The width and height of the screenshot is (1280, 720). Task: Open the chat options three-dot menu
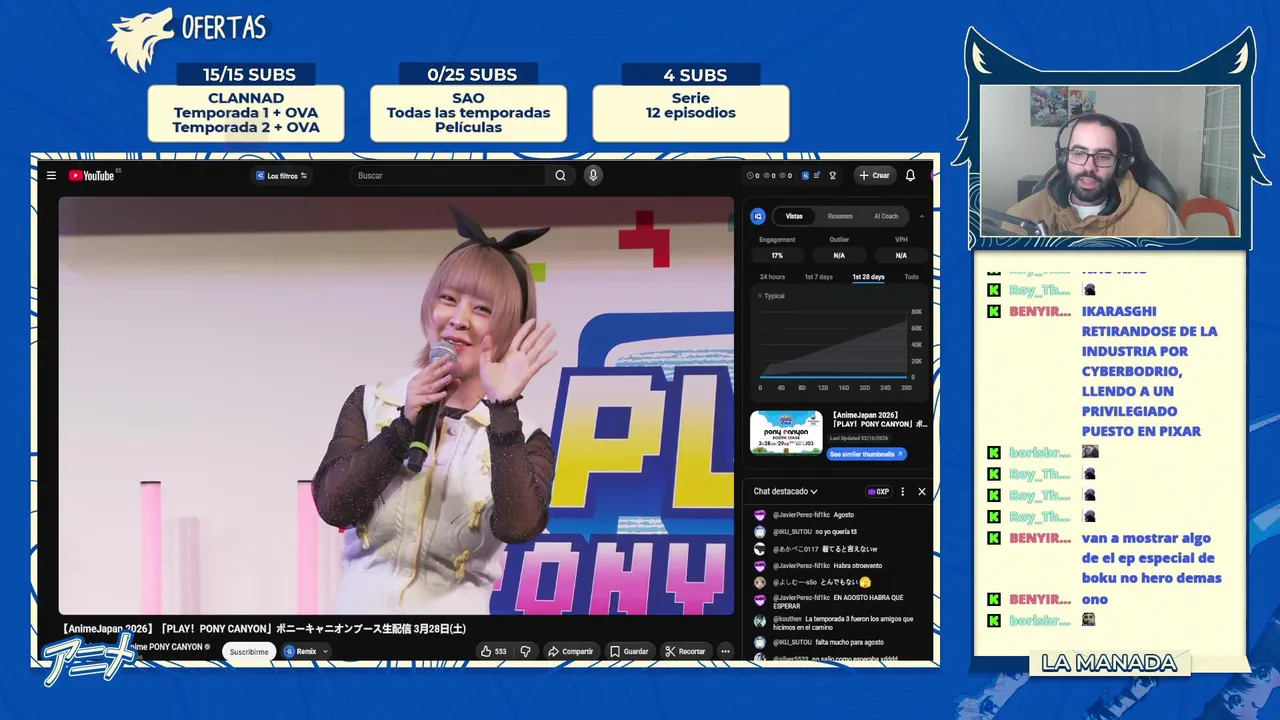click(902, 492)
